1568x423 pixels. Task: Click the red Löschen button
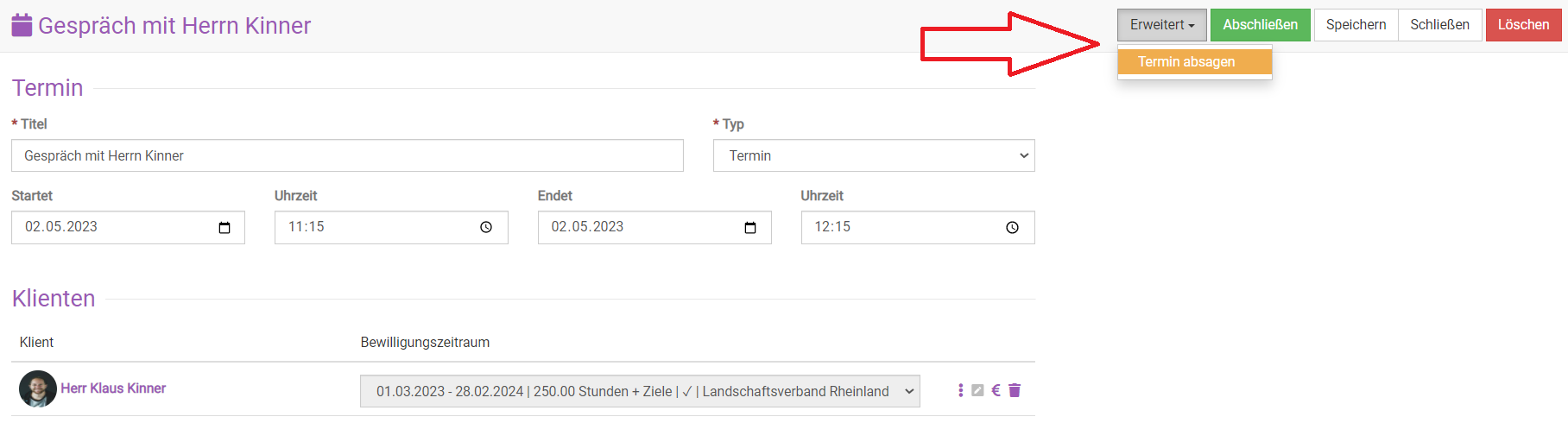(x=1523, y=25)
